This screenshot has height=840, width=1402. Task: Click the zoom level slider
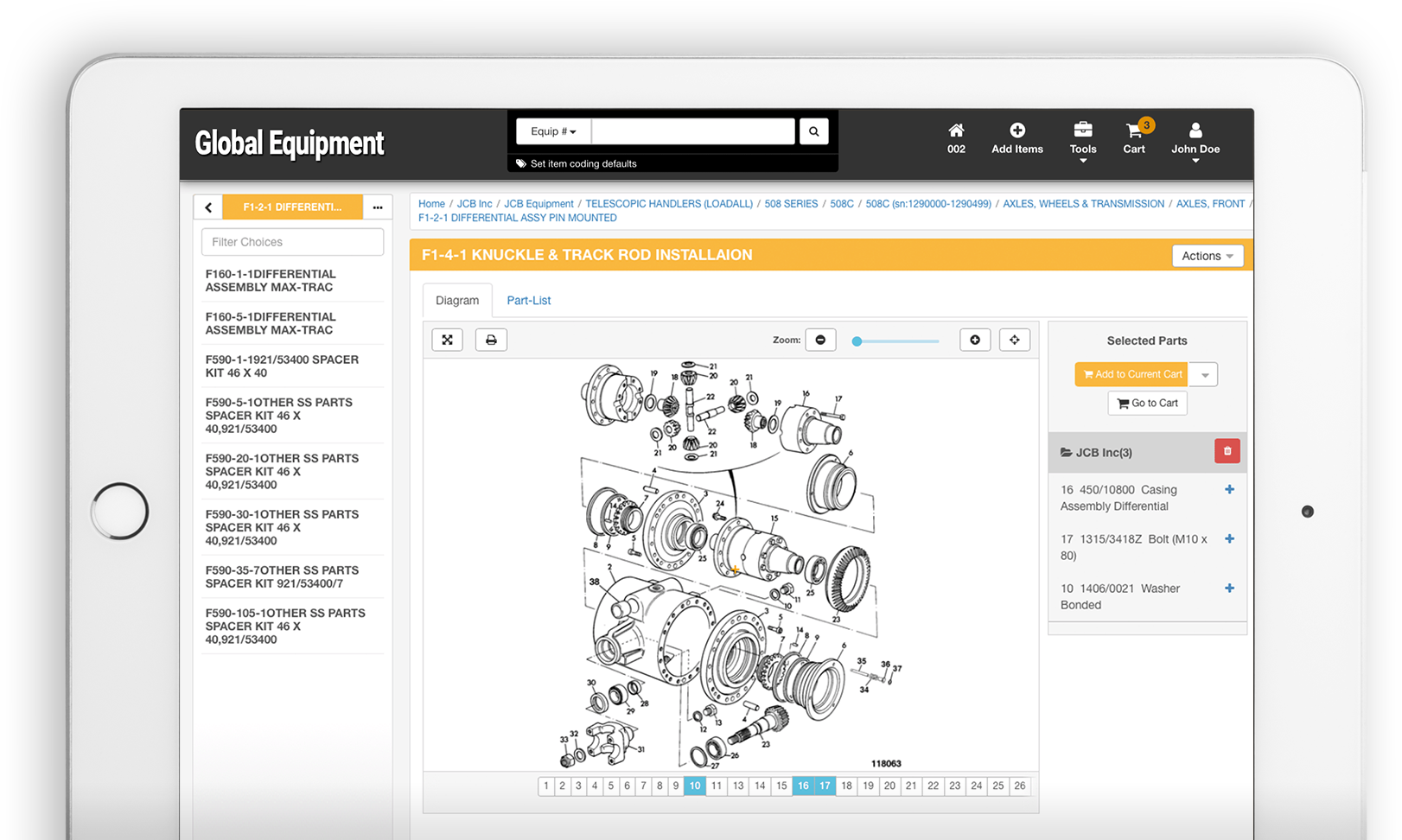tap(895, 340)
